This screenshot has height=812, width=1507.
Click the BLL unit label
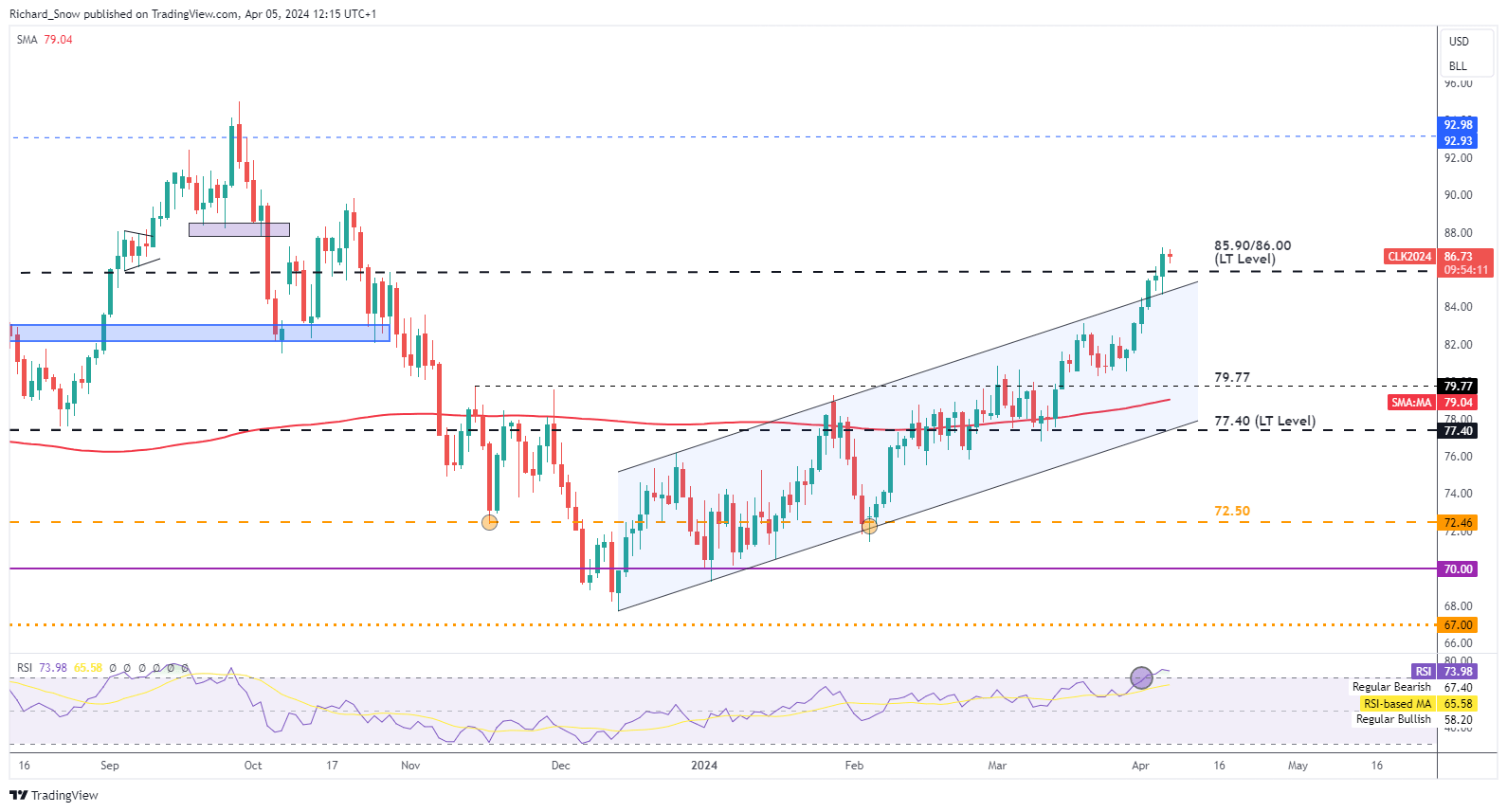[x=1458, y=66]
